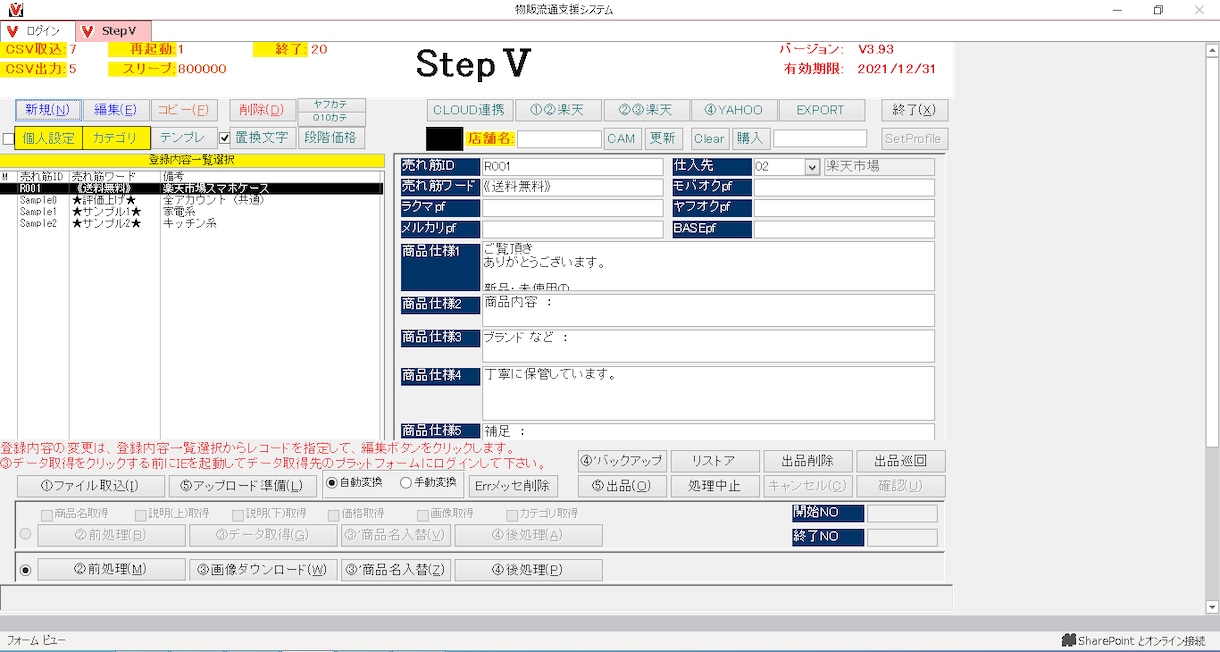Viewport: 1220px width, 652px height.
Task: Click the ③画像ダウンロード(W) button
Action: 263,570
